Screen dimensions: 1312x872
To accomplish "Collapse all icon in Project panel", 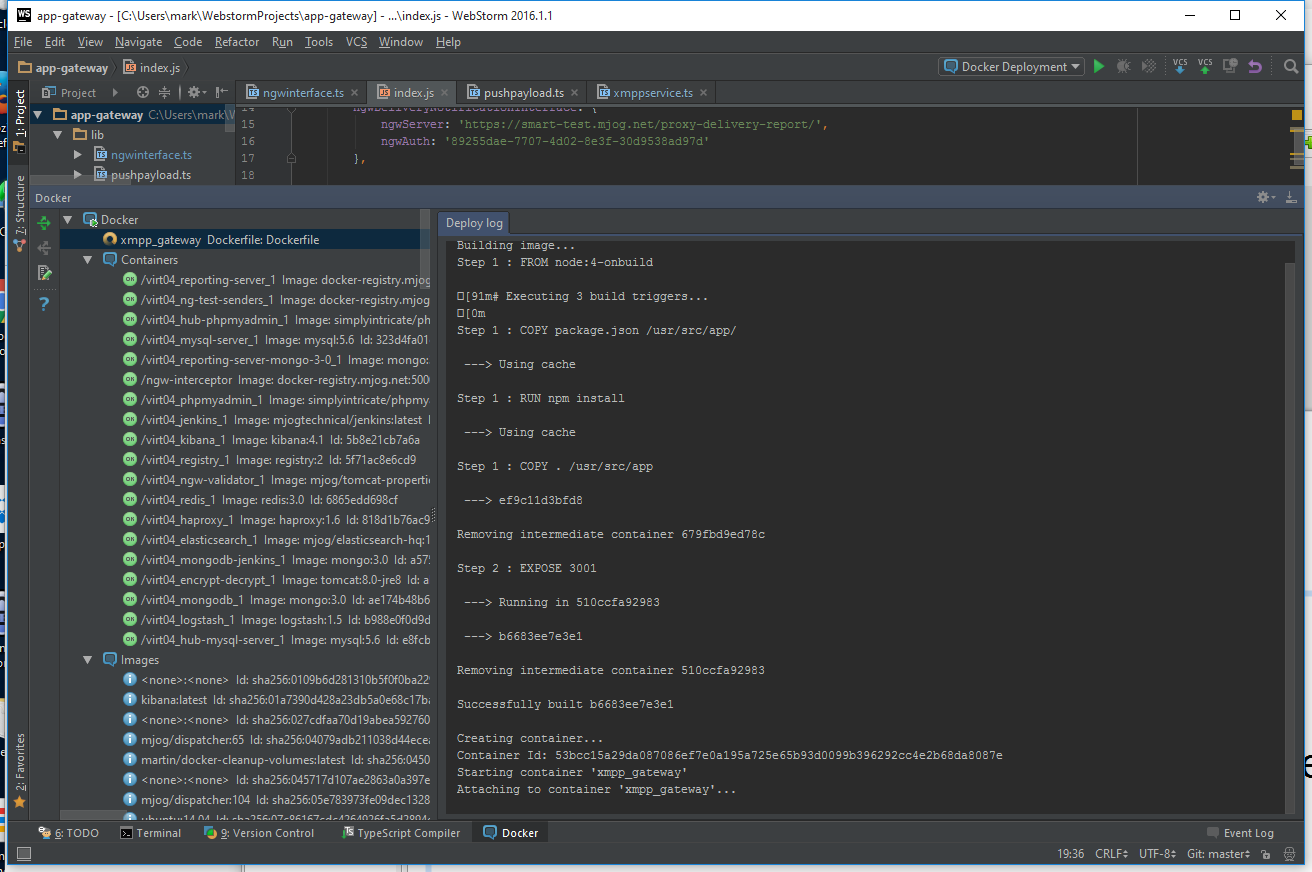I will 165,92.
